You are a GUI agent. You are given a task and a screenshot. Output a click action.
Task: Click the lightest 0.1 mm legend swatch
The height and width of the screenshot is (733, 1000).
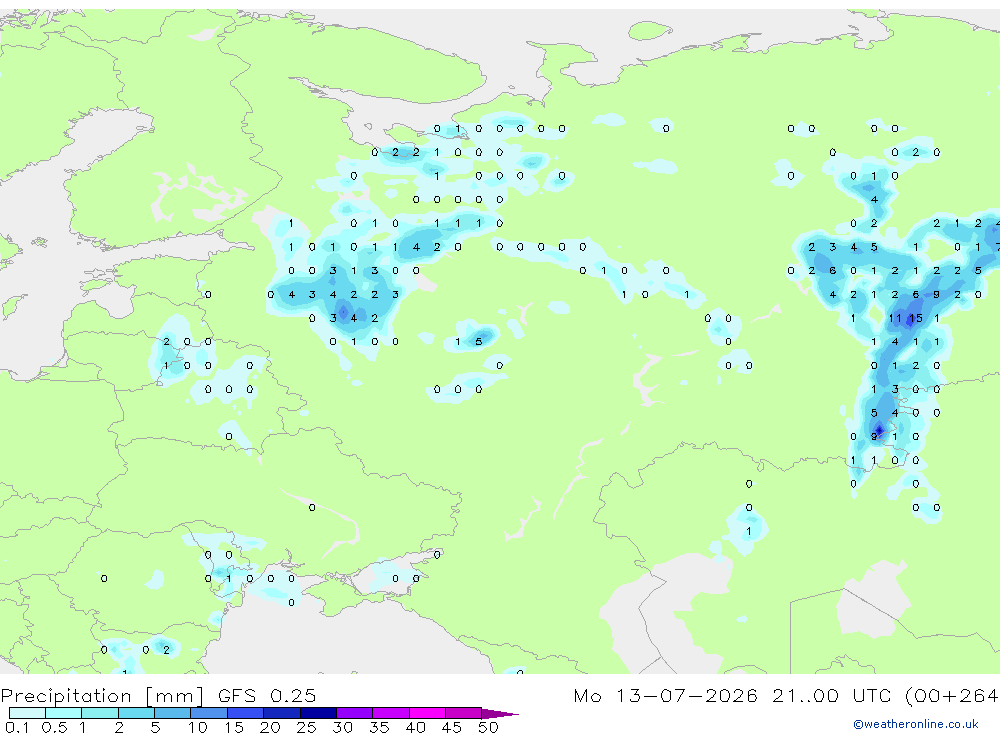pos(27,713)
